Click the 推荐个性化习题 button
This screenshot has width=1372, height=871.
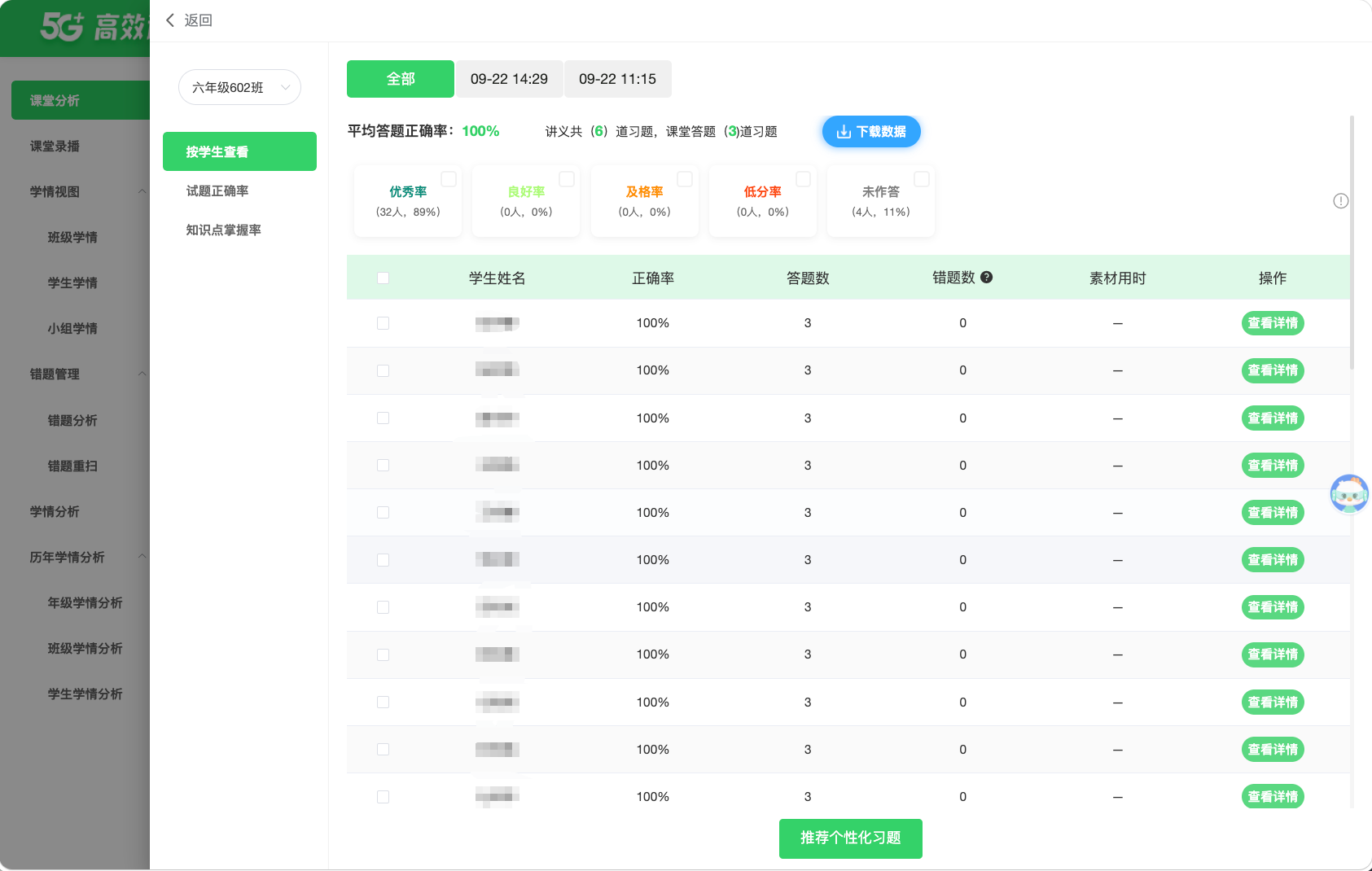pos(851,838)
